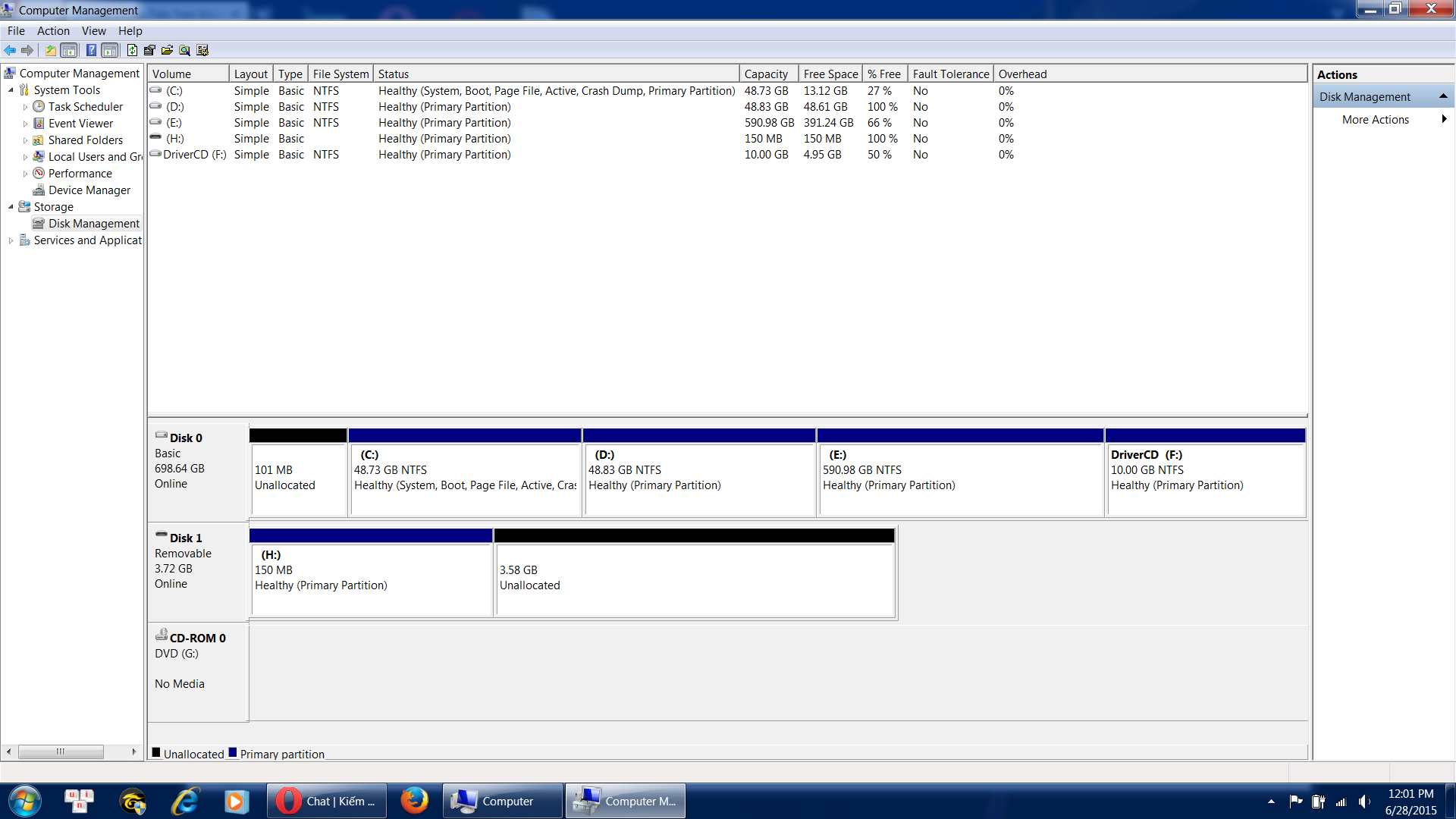Open the Help question mark icon
1456x819 pixels.
(x=91, y=50)
